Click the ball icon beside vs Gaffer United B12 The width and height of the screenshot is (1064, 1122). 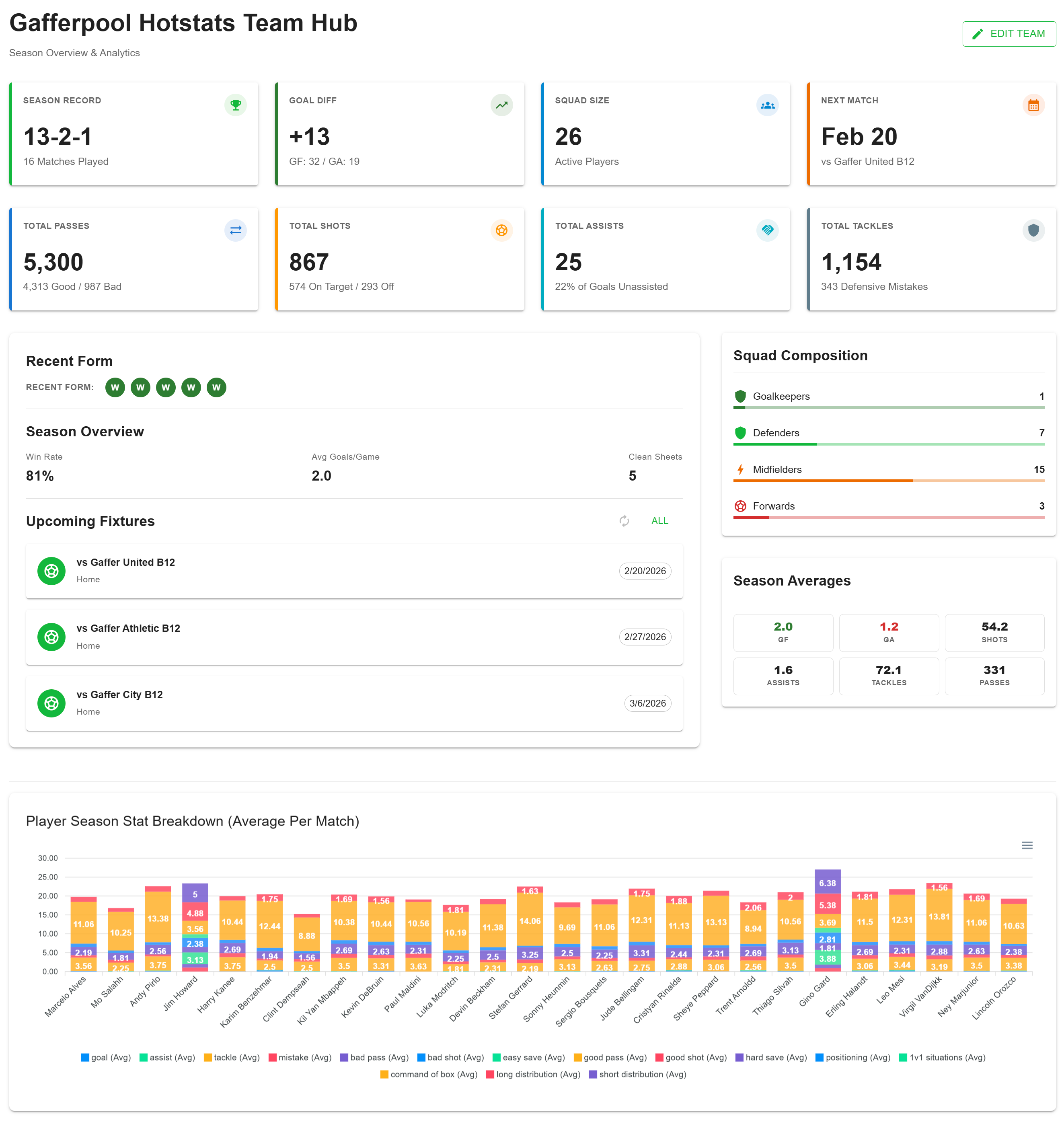(51, 571)
